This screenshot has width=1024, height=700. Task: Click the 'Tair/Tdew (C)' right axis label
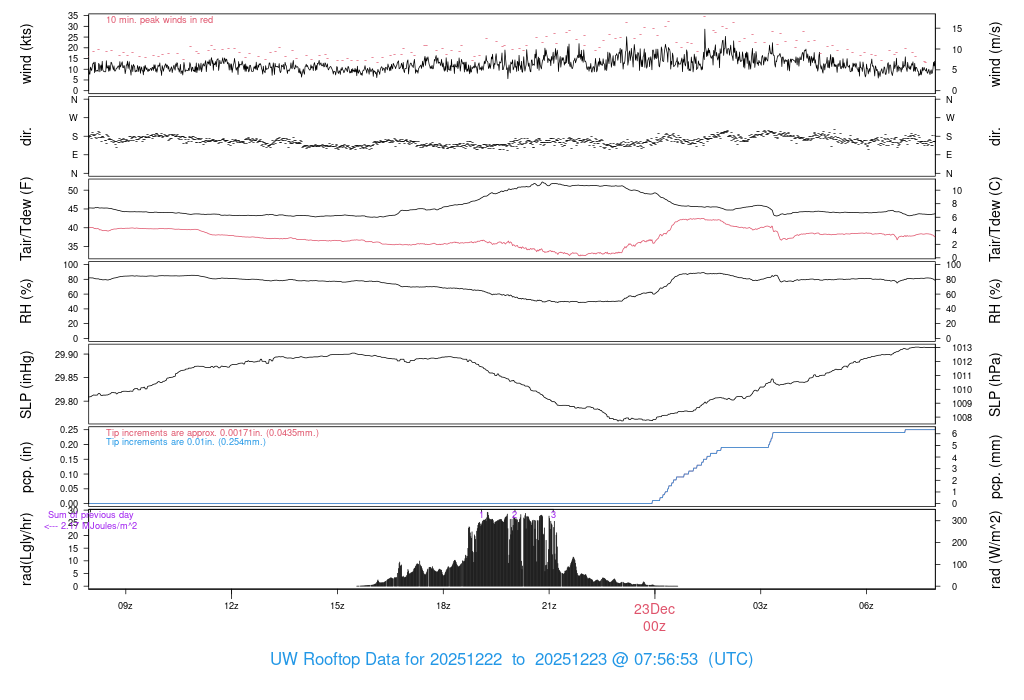click(995, 219)
